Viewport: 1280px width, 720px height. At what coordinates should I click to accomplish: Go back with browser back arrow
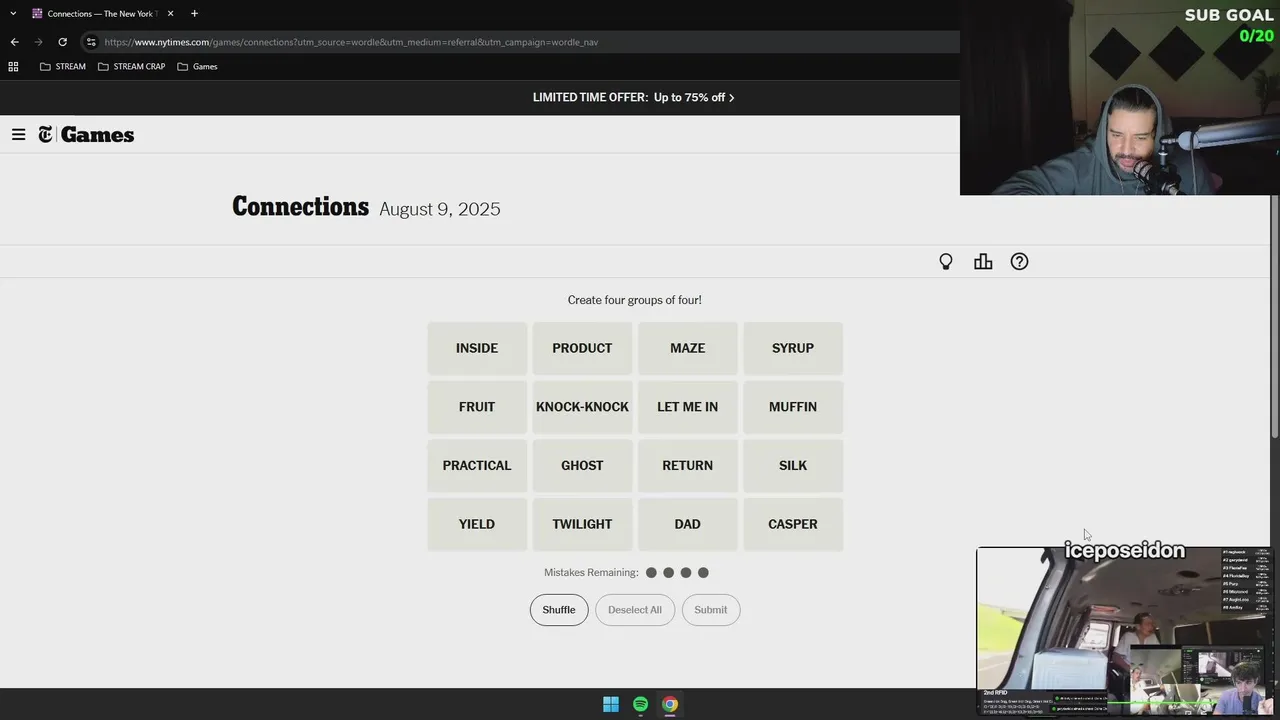coord(14,42)
